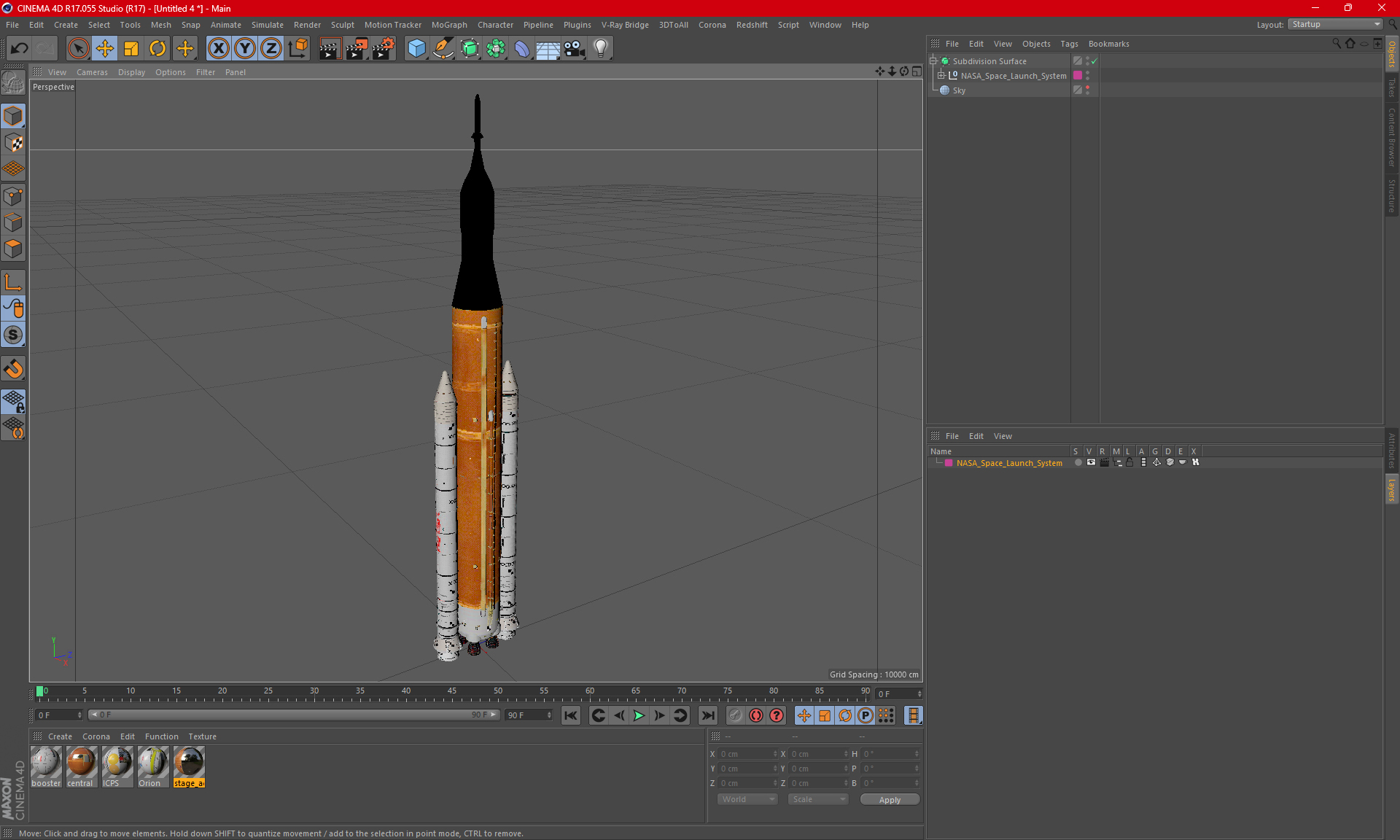Add a light object
The width and height of the screenshot is (1400, 840).
click(x=601, y=48)
